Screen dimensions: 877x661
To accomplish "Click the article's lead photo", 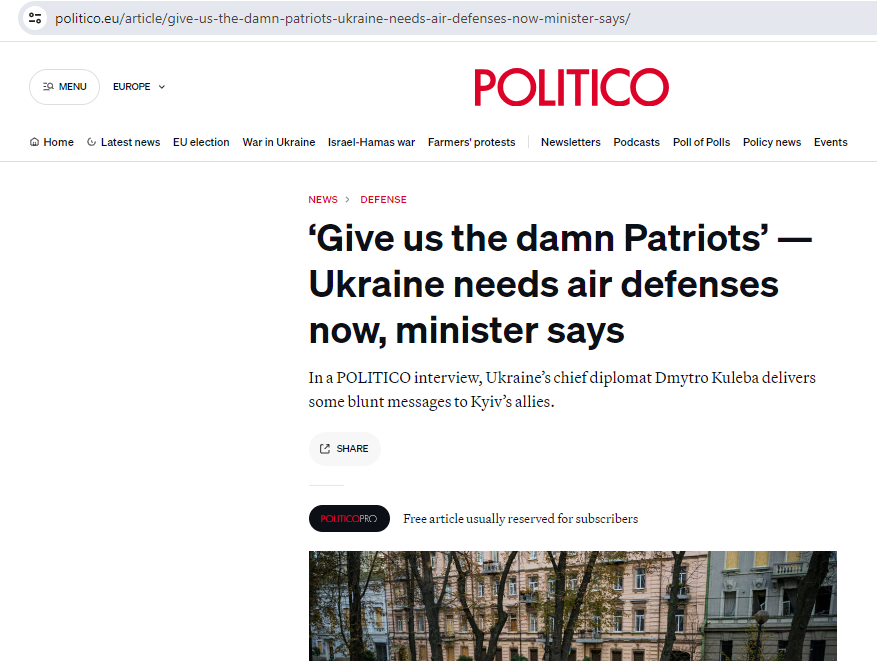I will [x=572, y=605].
